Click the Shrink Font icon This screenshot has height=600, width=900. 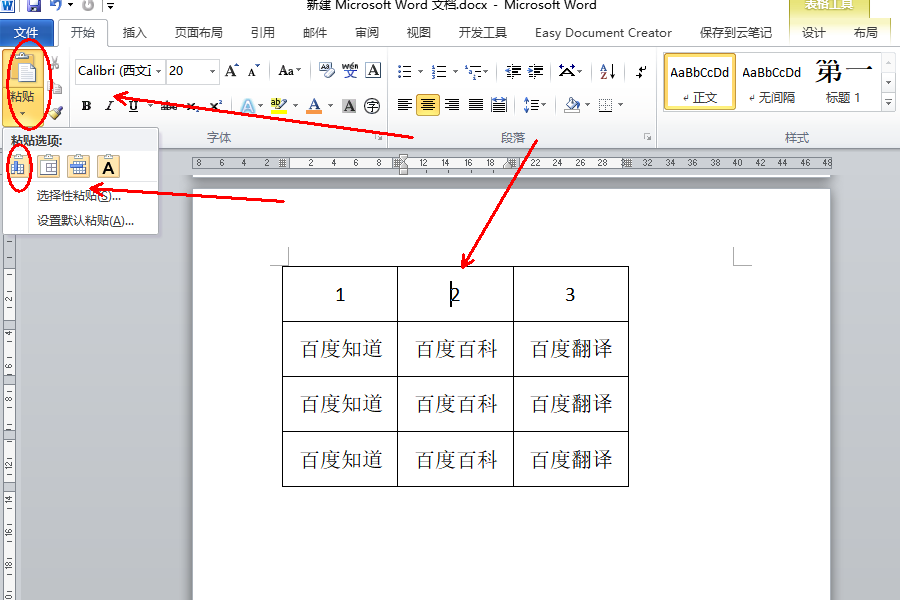[254, 71]
